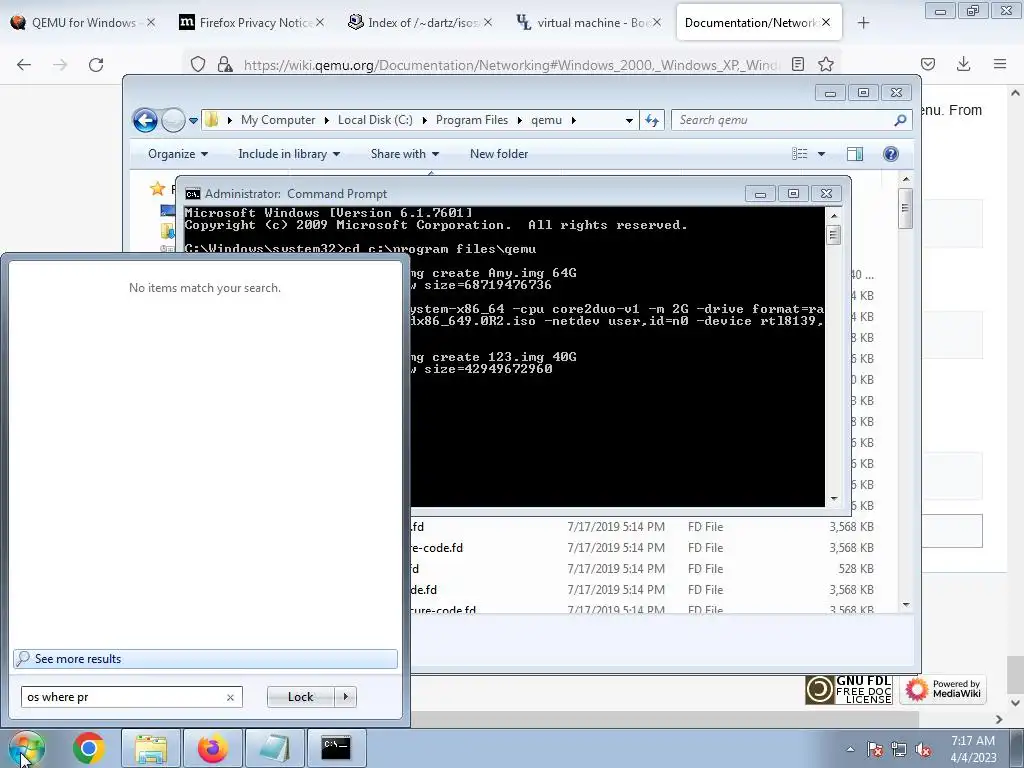Close the QEMU for Windows tab
This screenshot has width=1024, height=768.
point(151,22)
